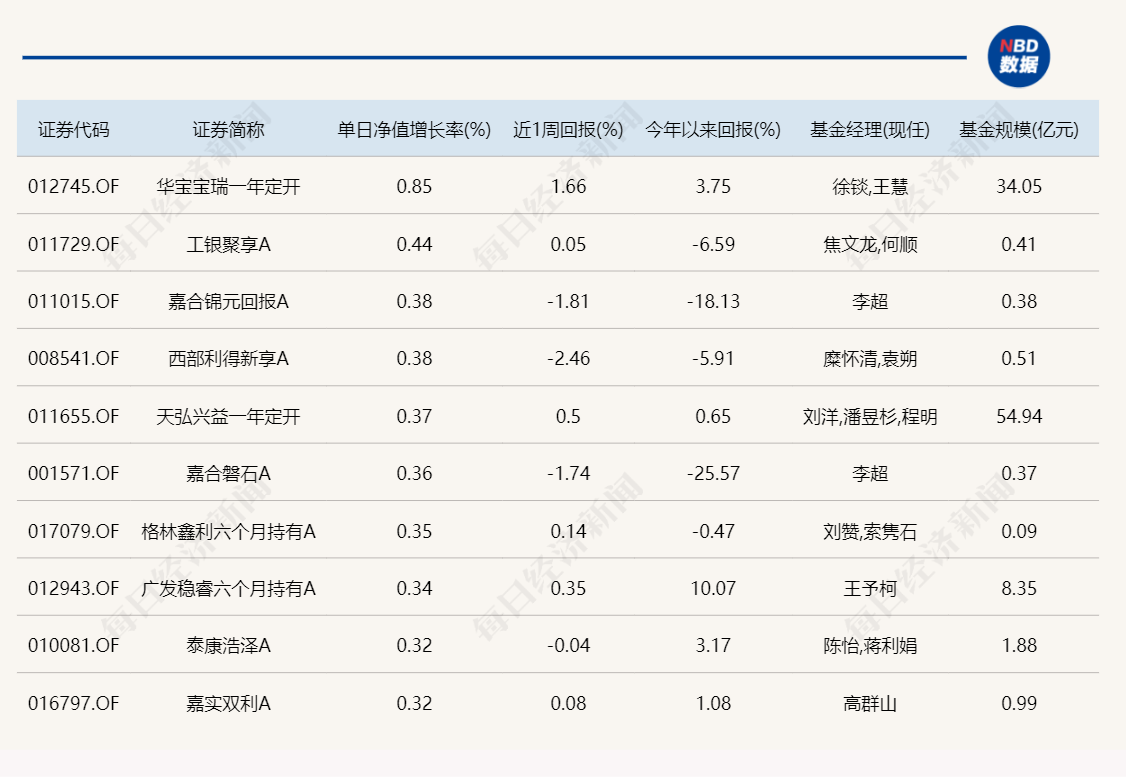Select the year-to-date return 0.65
The image size is (1126, 777).
coord(713,417)
